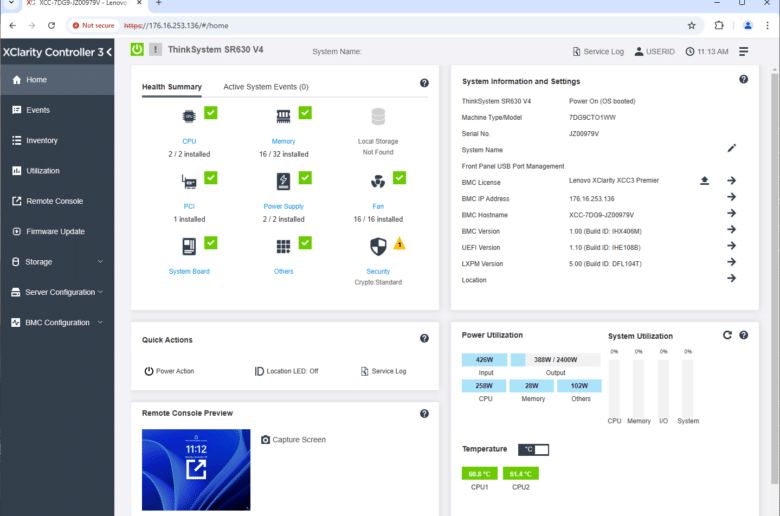Expand the Server Configuration sidebar menu
Viewport: 780px width, 516px height.
(57, 292)
